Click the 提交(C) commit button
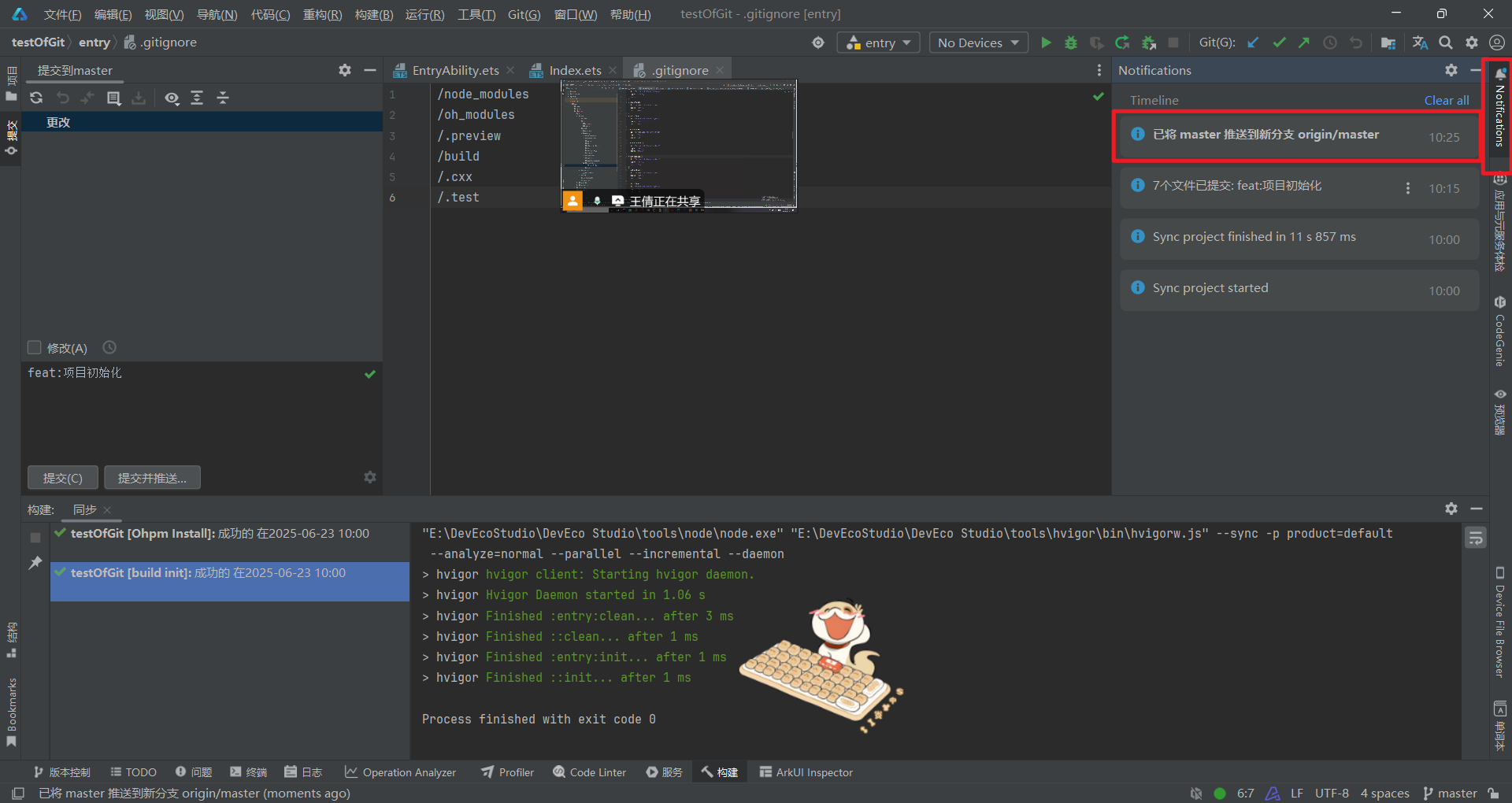 (63, 478)
